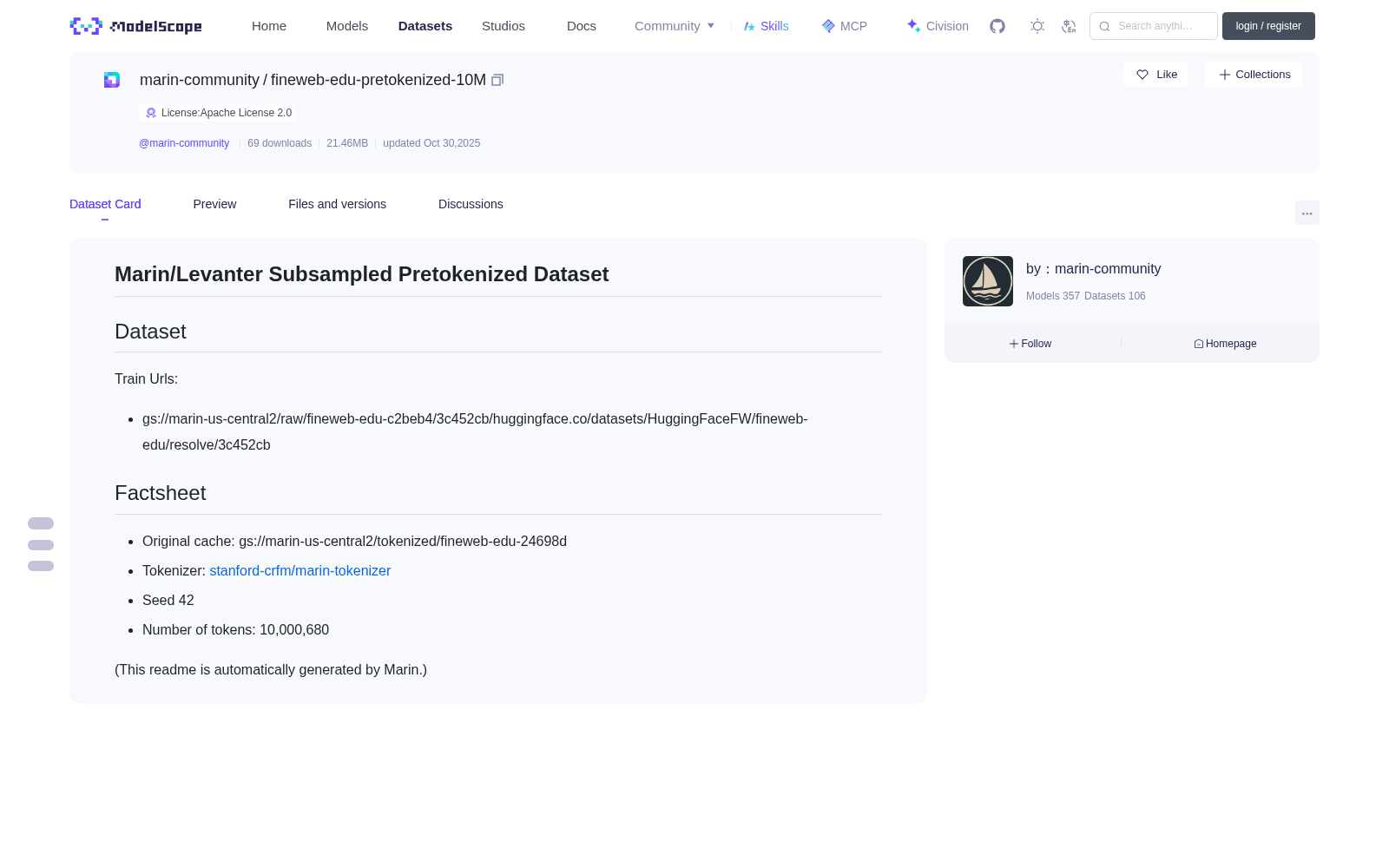Click the 'Factsheet' heading

pos(161,493)
